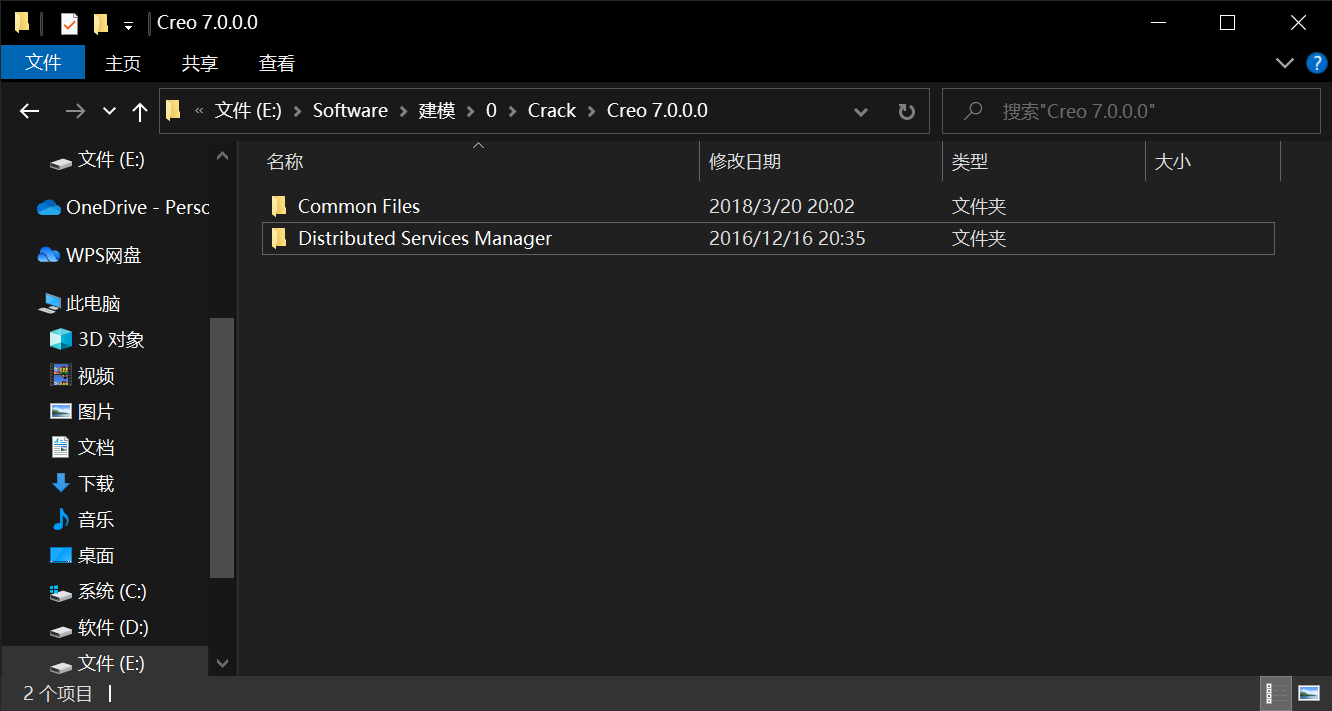Open 系统 (C:) drive in navigation pane
The height and width of the screenshot is (711, 1332).
pyautogui.click(x=98, y=591)
